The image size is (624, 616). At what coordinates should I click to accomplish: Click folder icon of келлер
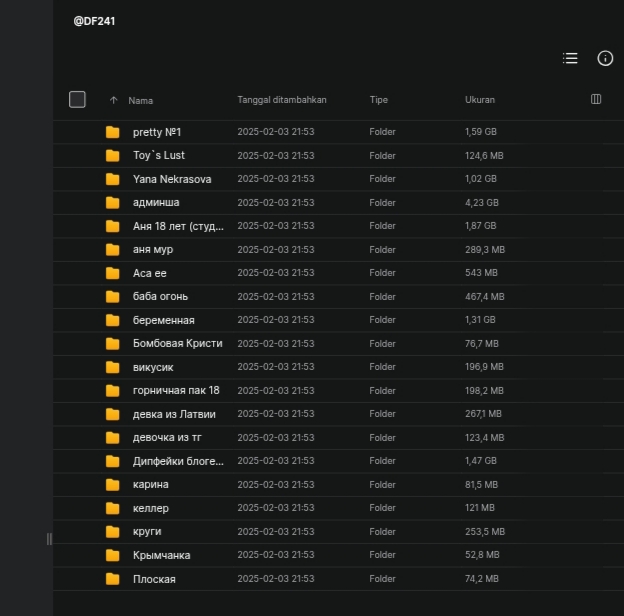[113, 508]
